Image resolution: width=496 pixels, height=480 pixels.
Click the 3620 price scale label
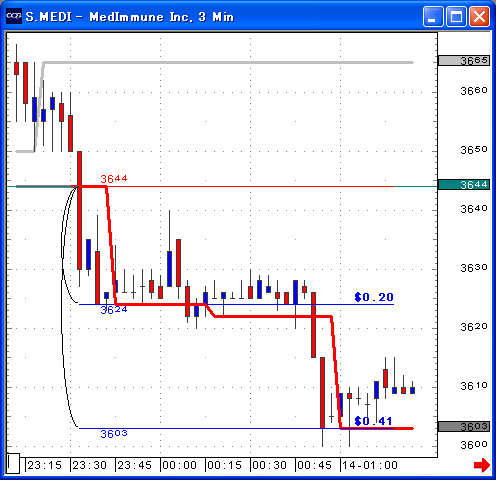[474, 327]
